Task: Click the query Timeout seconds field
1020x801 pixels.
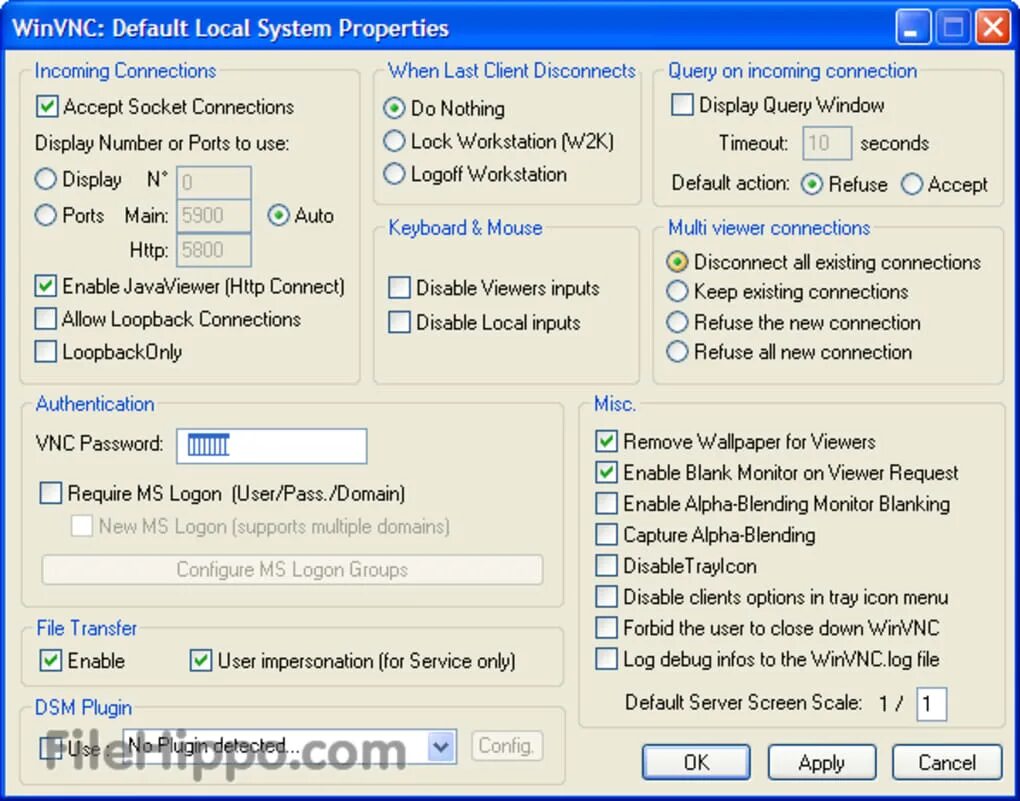Action: [x=827, y=143]
